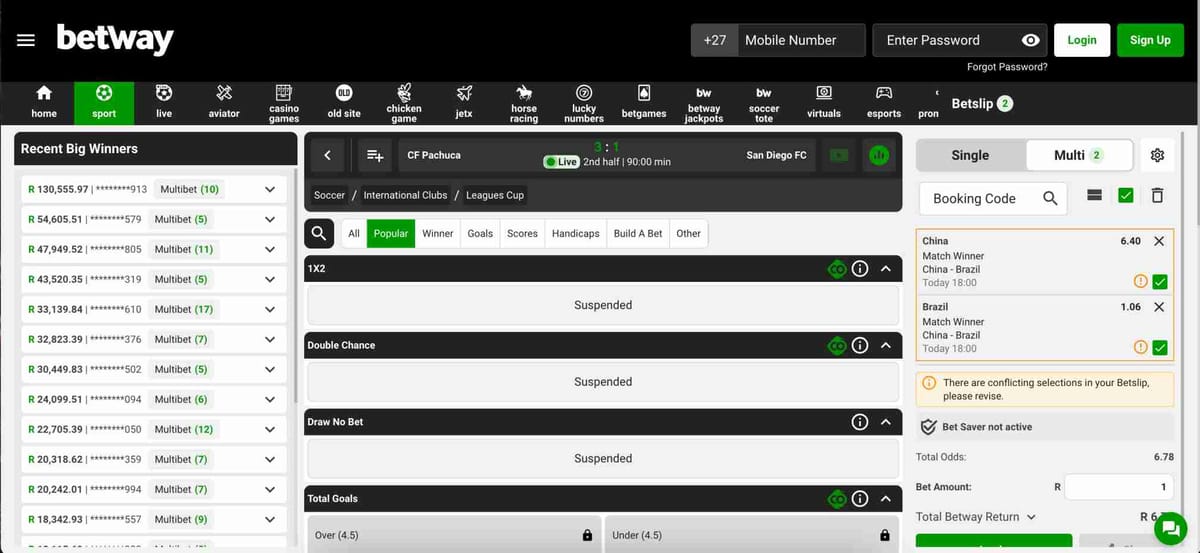Uncheck the Brazil selection checkbox
This screenshot has width=1200, height=553.
pyautogui.click(x=1160, y=348)
